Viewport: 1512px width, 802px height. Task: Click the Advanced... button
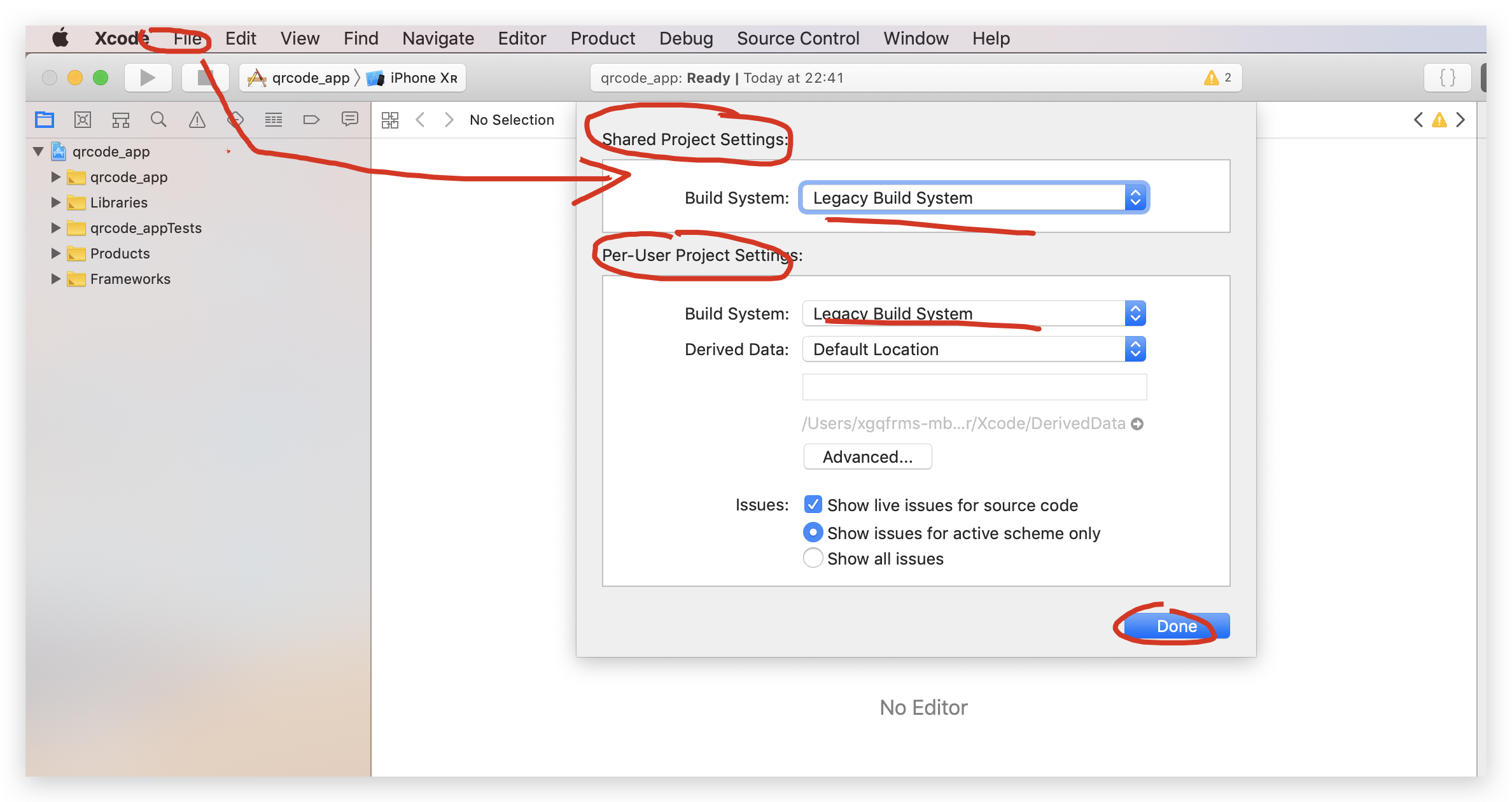coord(867,457)
